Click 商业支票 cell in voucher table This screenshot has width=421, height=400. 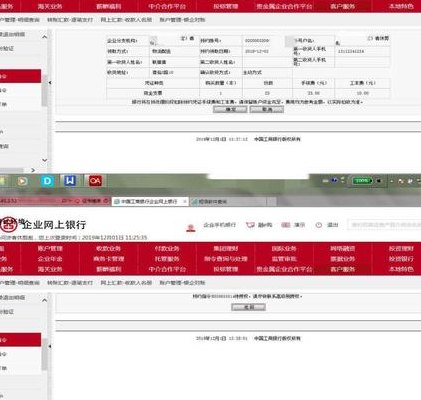pyautogui.click(x=153, y=93)
